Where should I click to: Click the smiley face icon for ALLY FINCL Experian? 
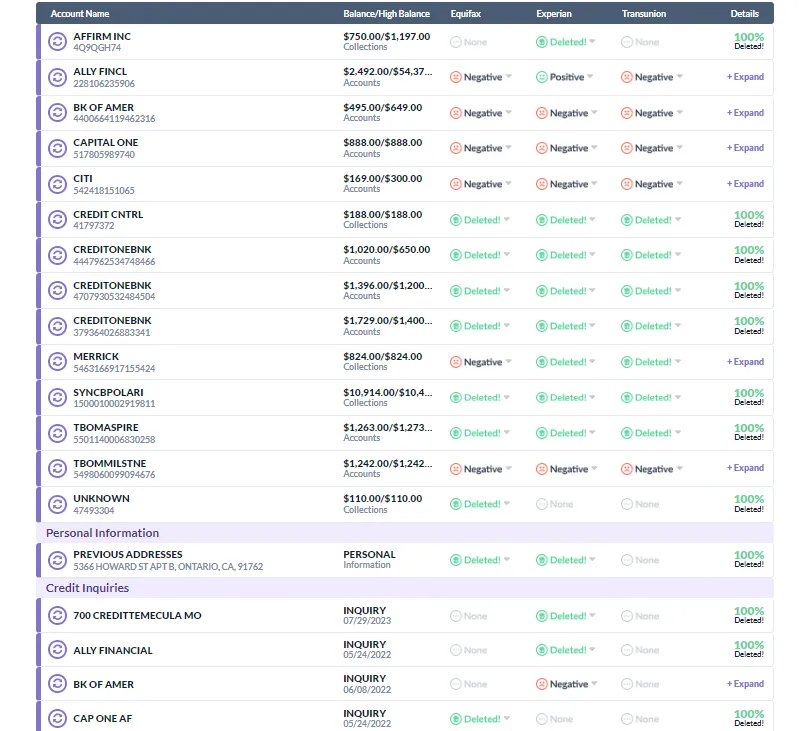[x=542, y=77]
